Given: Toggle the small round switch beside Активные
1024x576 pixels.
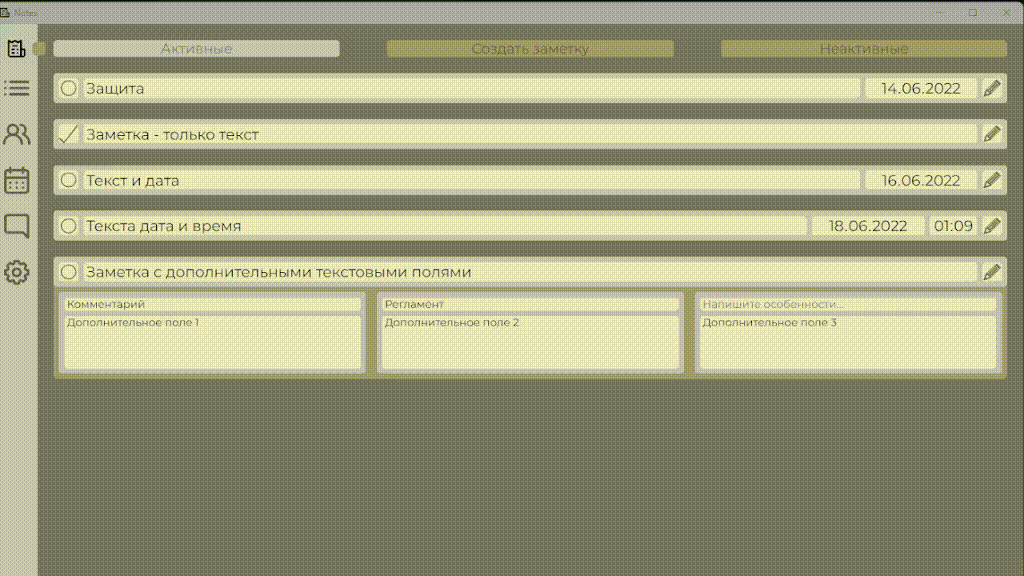Looking at the screenshot, I should coord(39,49).
